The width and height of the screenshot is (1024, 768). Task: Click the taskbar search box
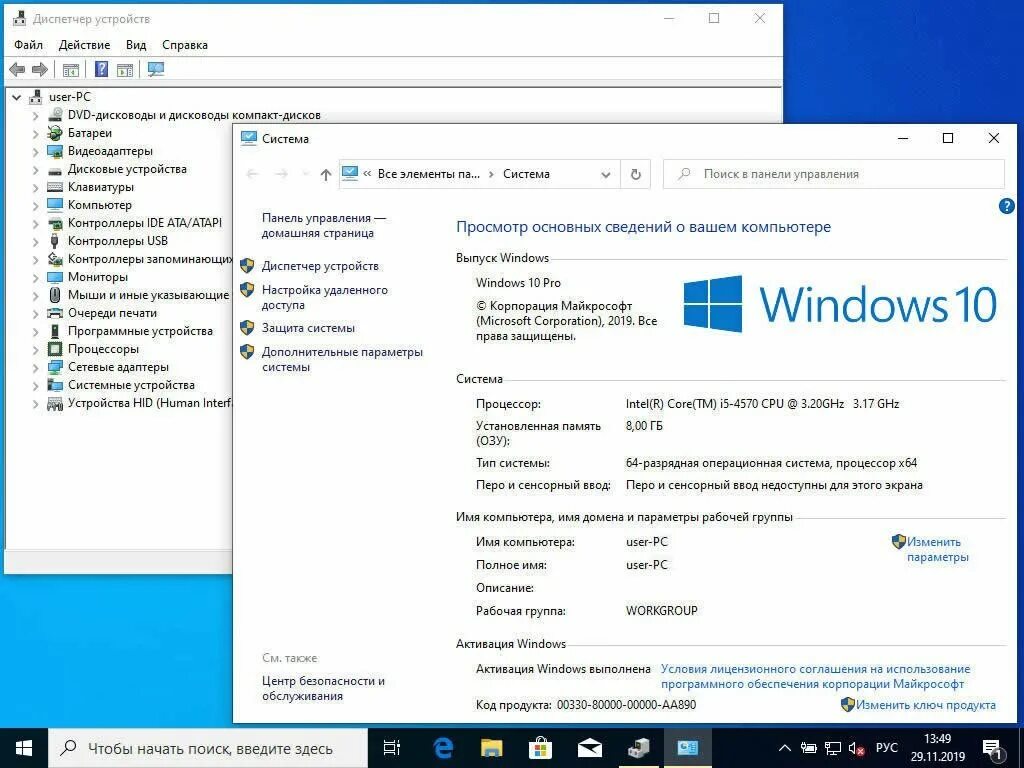pyautogui.click(x=209, y=748)
